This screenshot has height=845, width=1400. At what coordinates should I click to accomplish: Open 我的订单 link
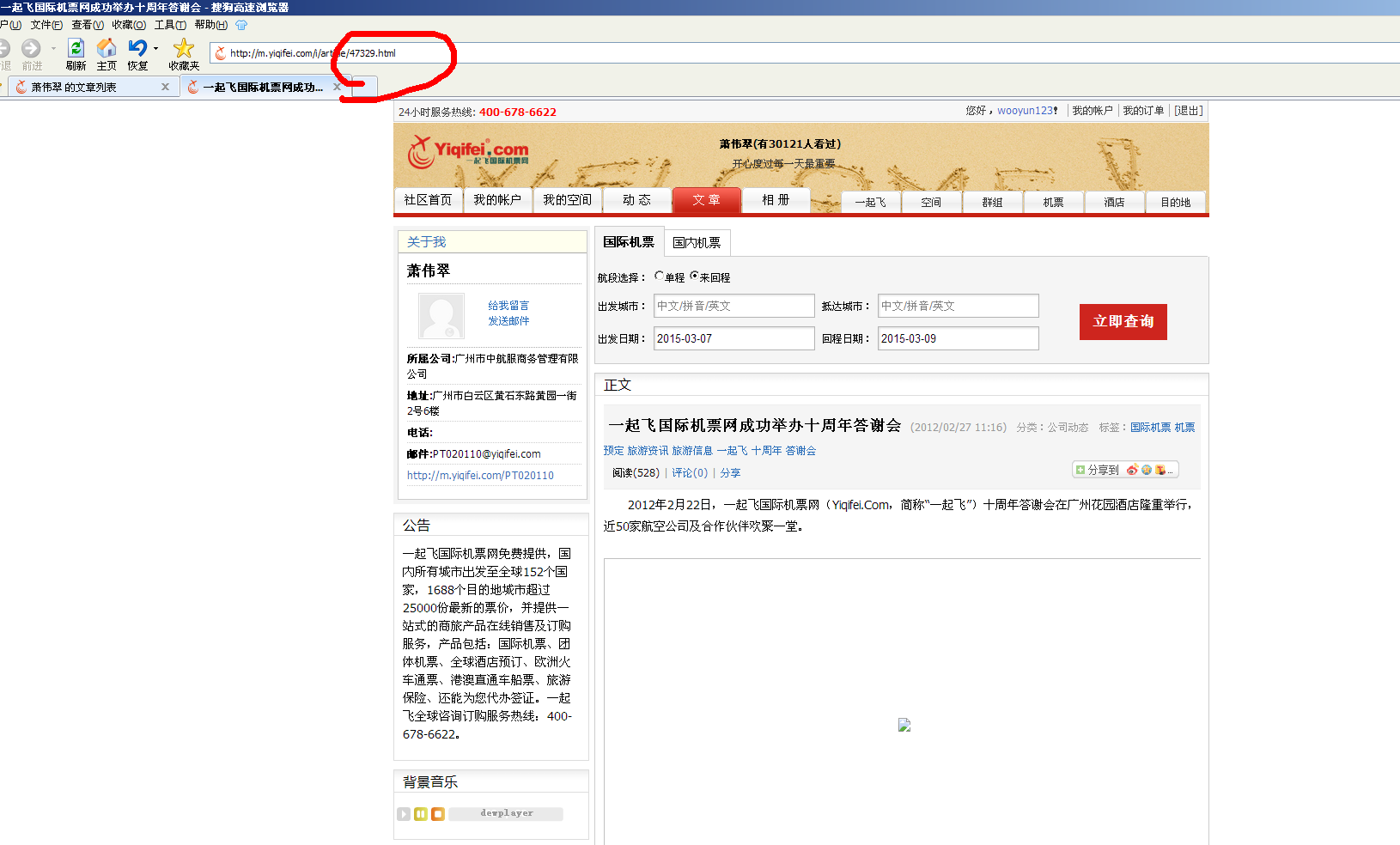[x=1143, y=111]
